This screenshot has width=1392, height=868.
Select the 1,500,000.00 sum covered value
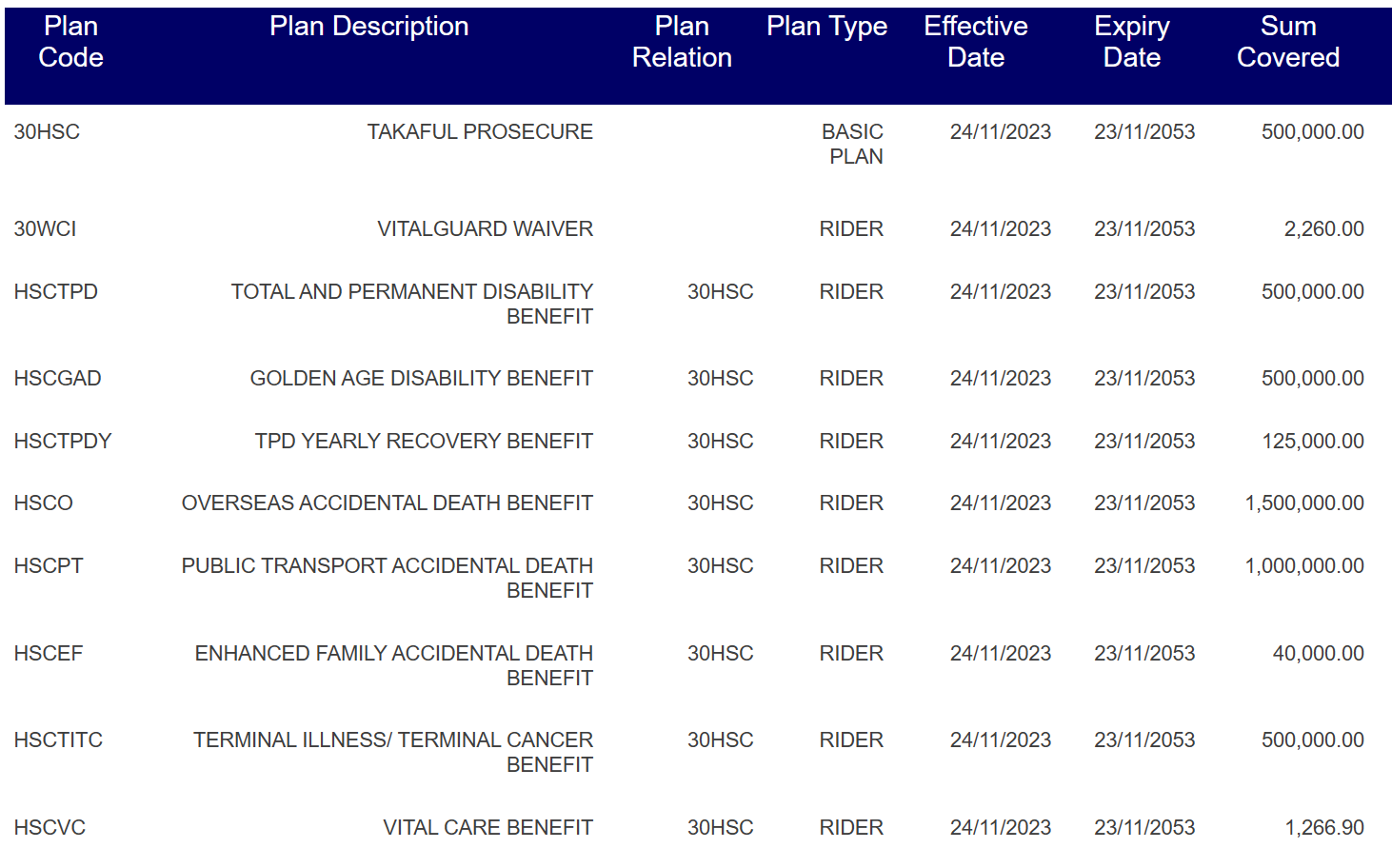(1304, 503)
